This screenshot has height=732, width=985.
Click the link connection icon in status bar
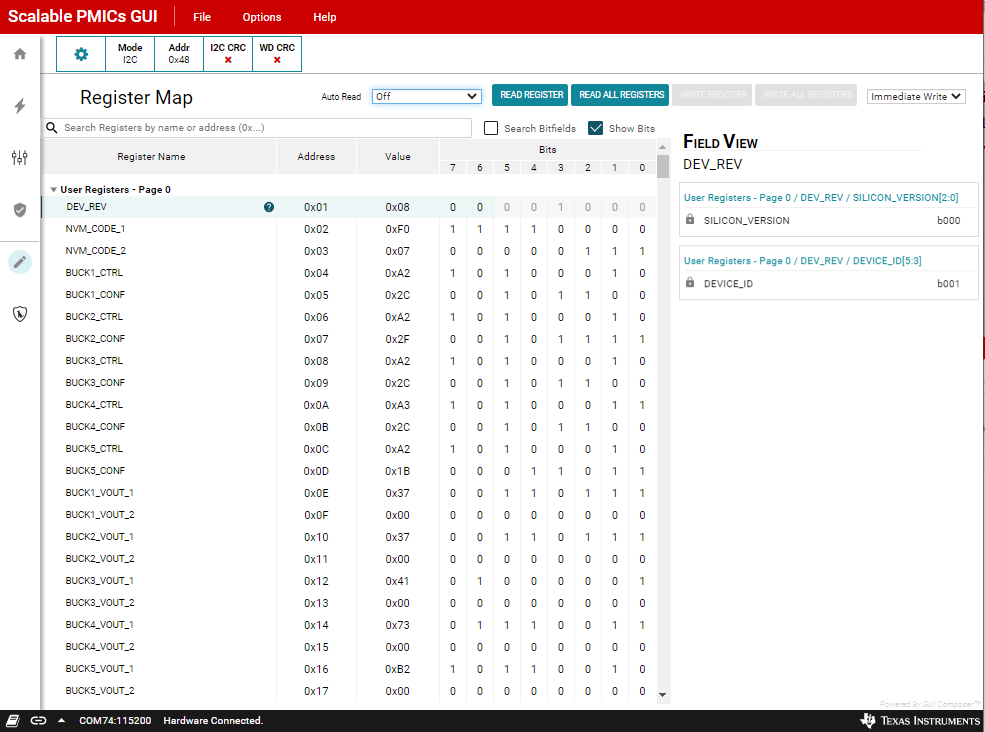point(38,721)
